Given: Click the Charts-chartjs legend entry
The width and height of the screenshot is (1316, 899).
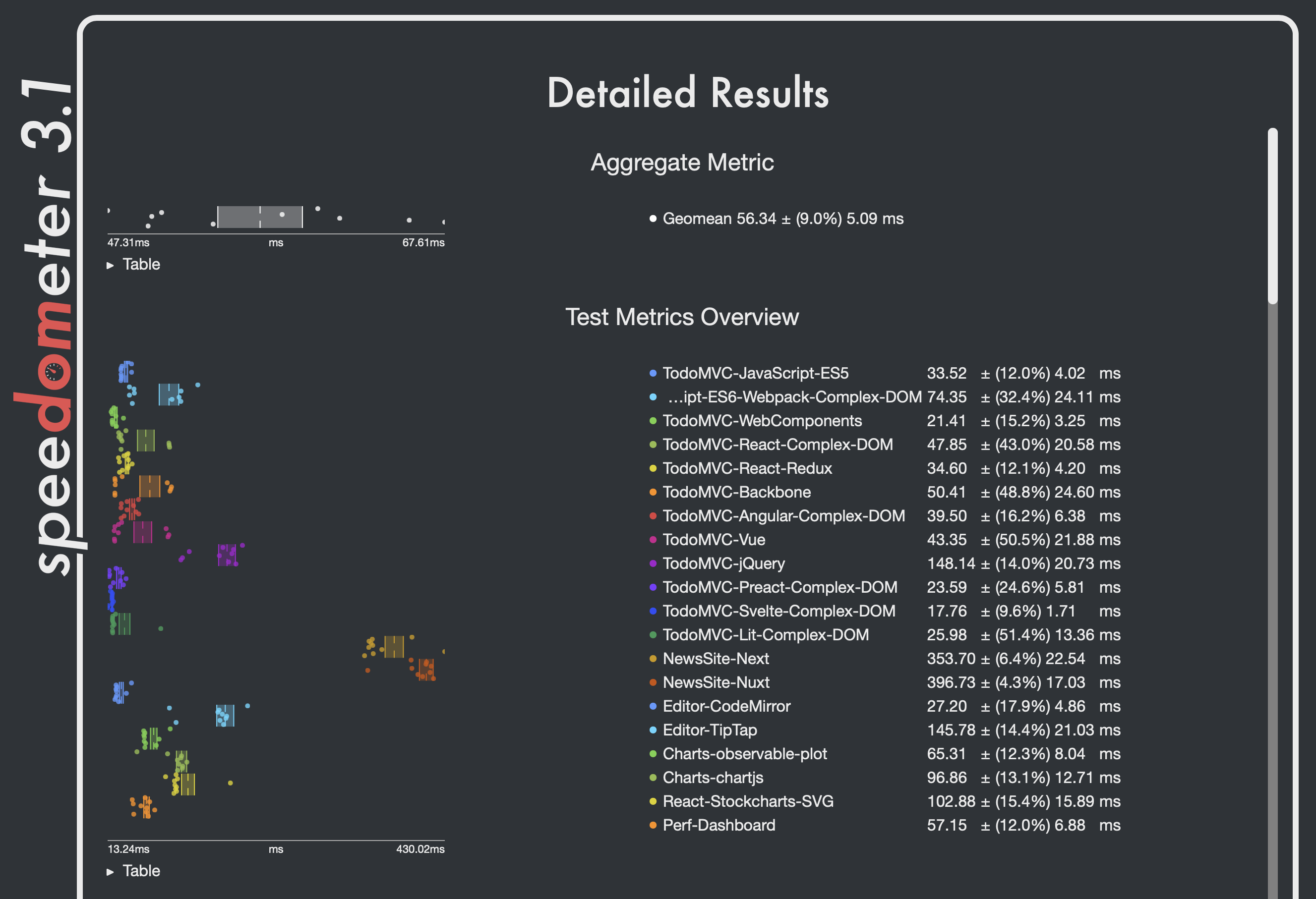Looking at the screenshot, I should 713,777.
